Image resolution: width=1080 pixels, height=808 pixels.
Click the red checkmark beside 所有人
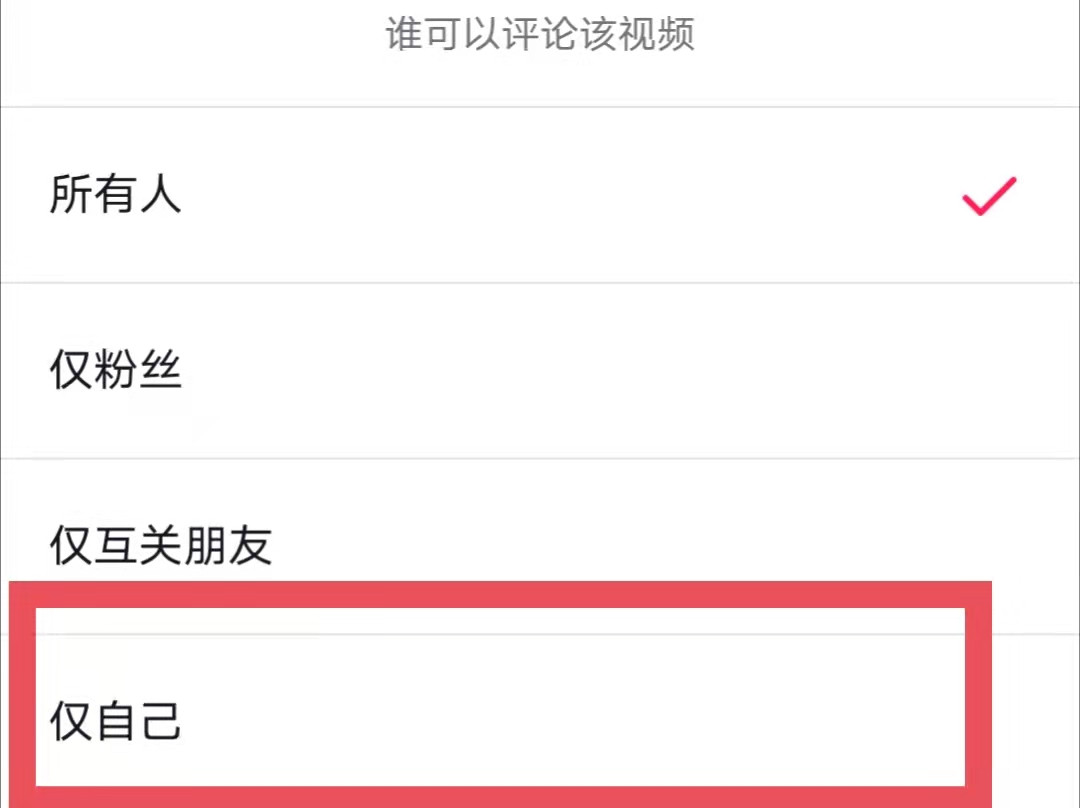988,196
